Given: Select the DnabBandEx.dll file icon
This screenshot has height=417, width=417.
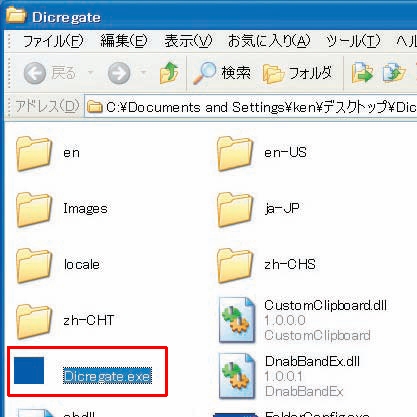Looking at the screenshot, I should tap(237, 376).
